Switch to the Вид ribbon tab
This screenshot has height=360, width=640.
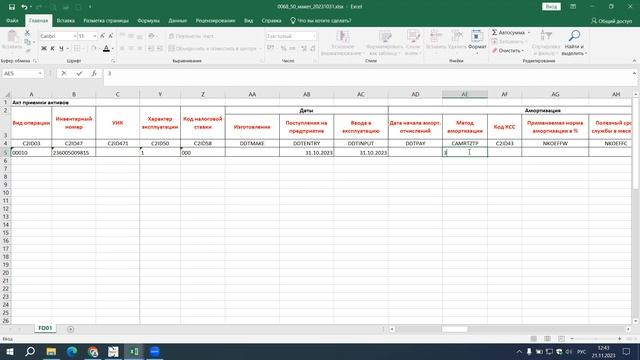click(249, 20)
